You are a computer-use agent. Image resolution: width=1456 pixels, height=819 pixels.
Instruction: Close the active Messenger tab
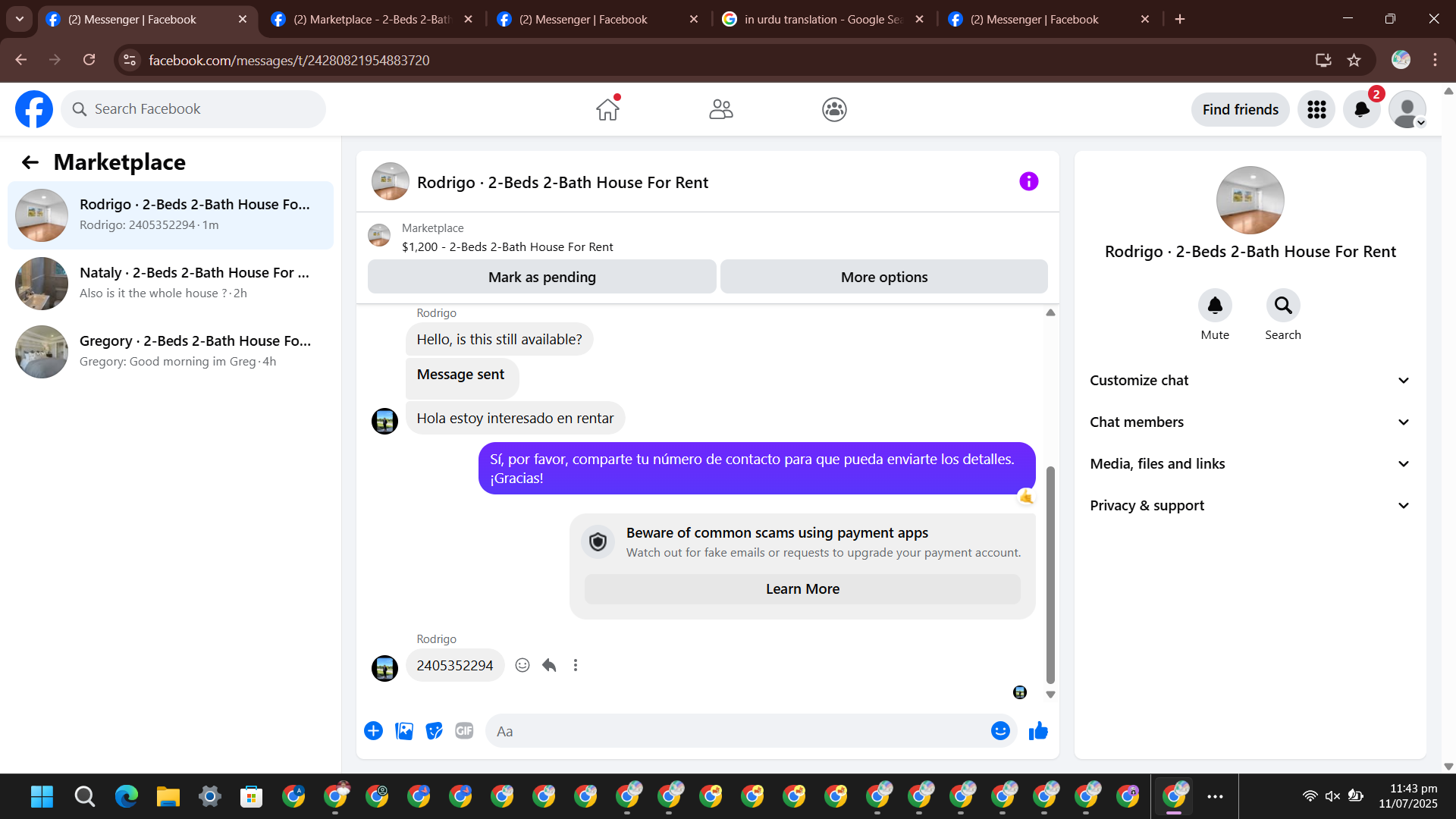[x=243, y=20]
